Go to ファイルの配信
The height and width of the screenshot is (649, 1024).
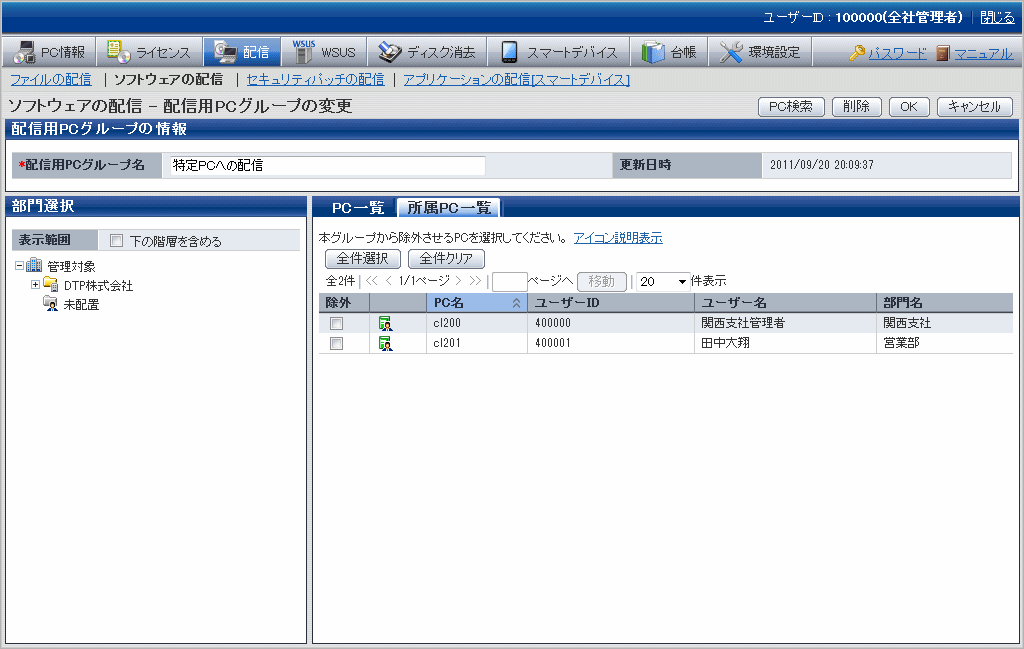coord(51,80)
